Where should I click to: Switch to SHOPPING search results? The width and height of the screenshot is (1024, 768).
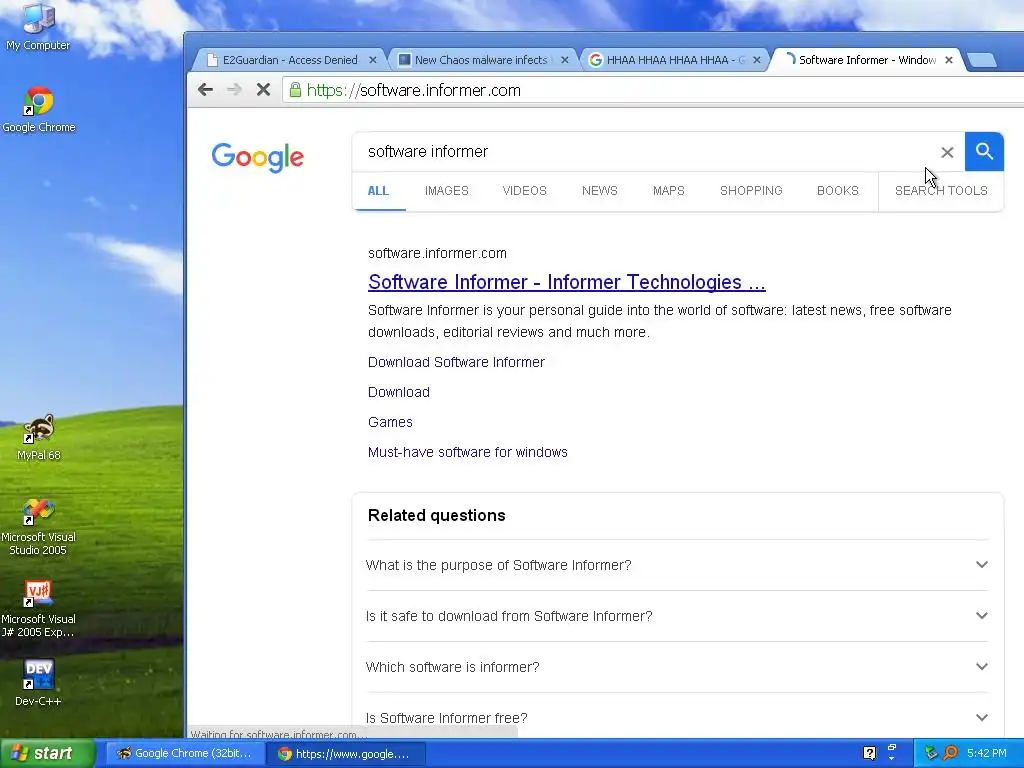pos(751,191)
